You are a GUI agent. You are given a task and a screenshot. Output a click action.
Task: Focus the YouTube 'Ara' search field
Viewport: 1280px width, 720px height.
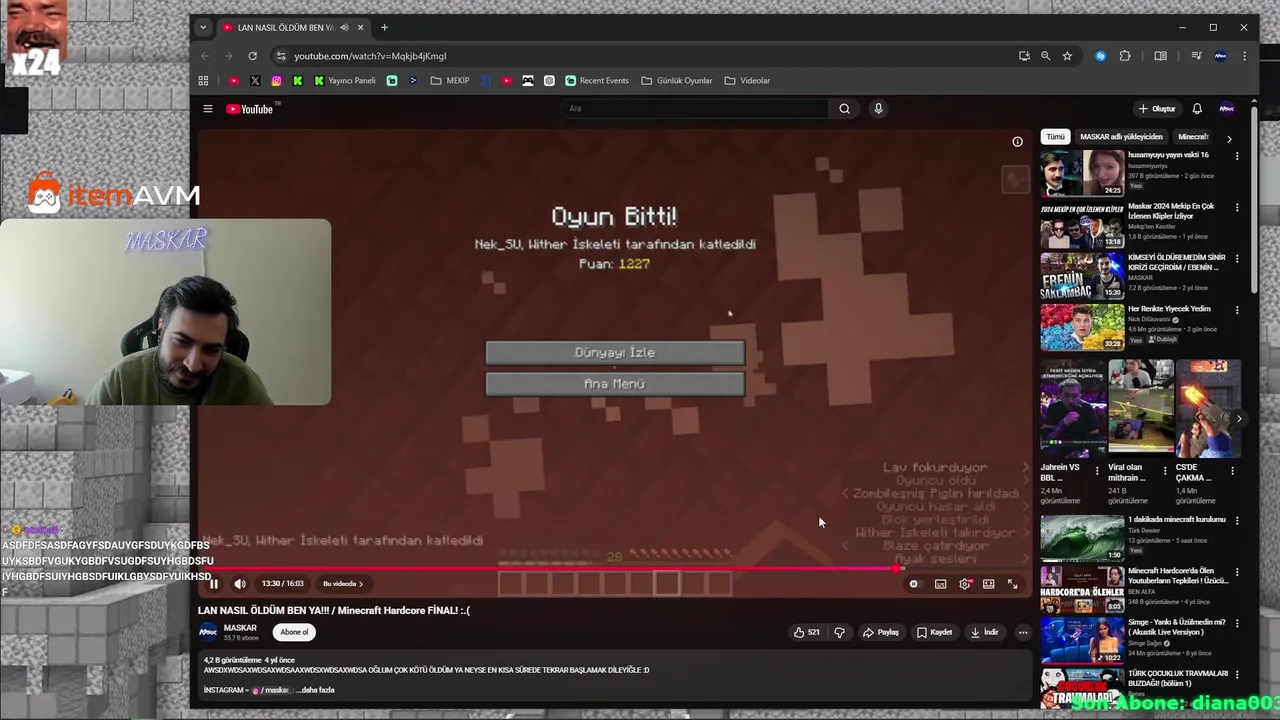pyautogui.click(x=694, y=109)
